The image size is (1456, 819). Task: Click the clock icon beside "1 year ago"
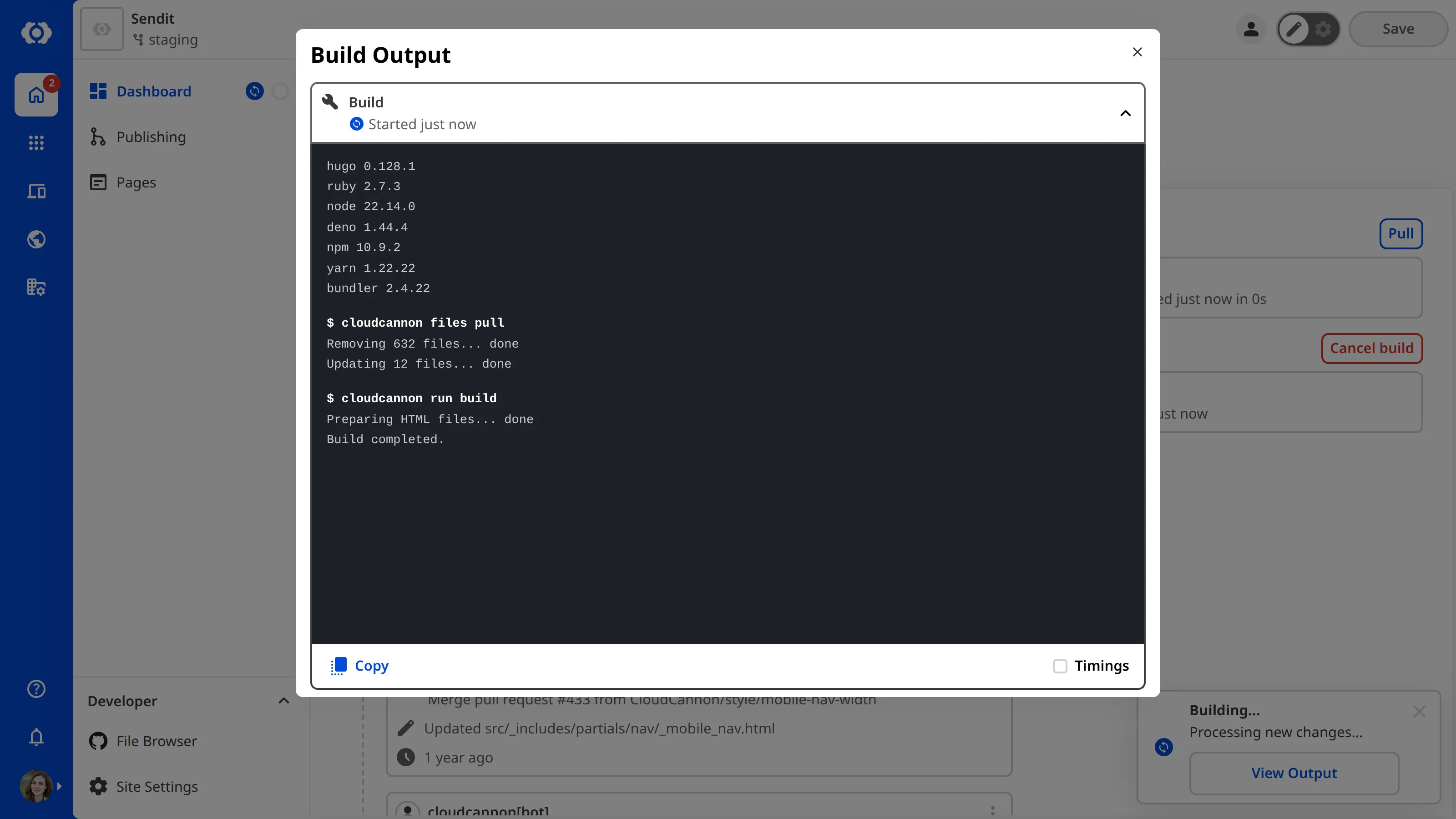(x=405, y=757)
